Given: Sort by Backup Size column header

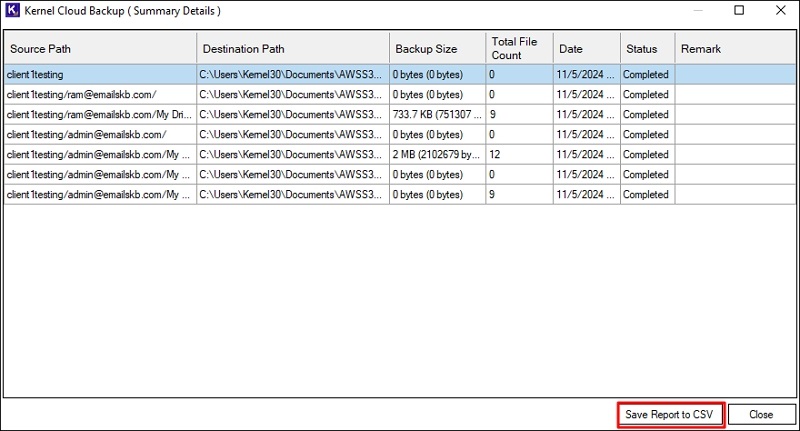Looking at the screenshot, I should pyautogui.click(x=438, y=48).
